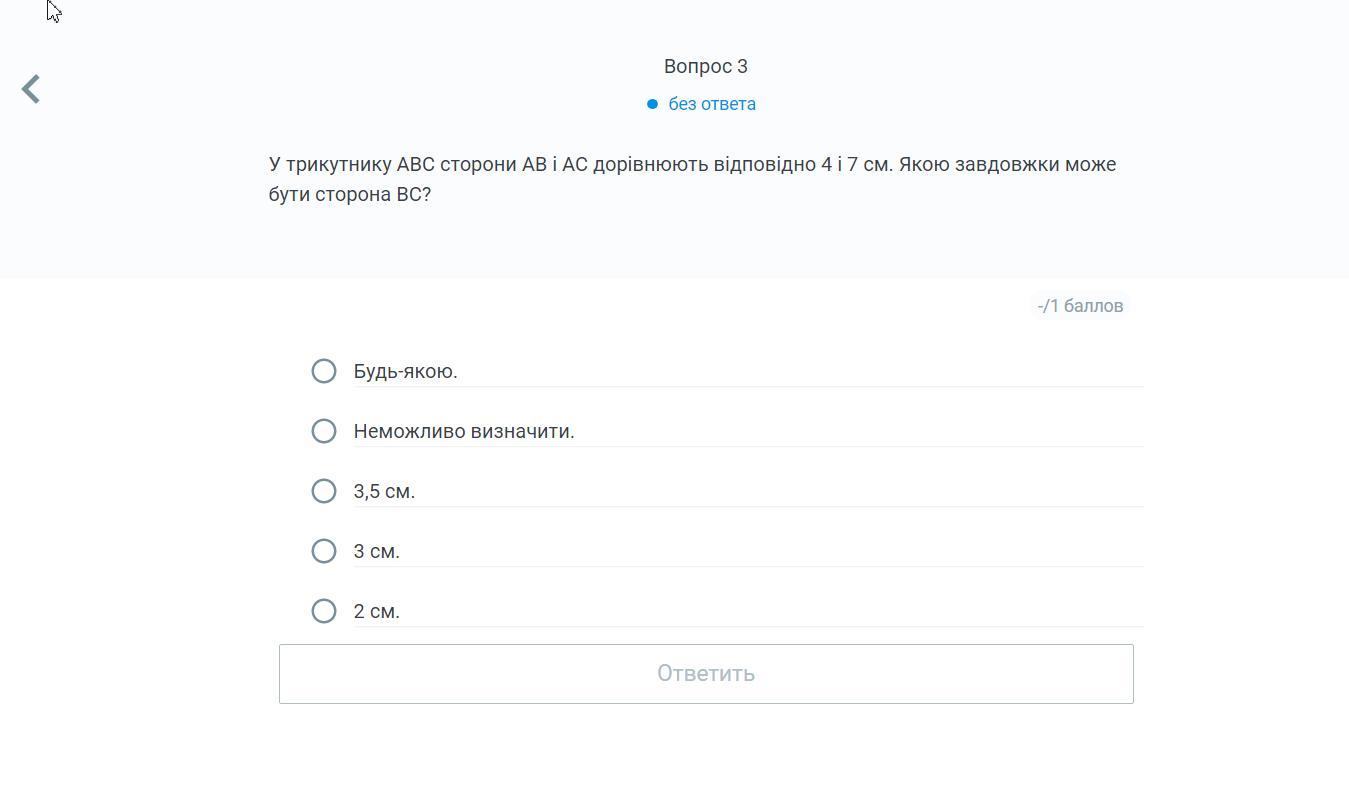Click the "2 см." answer label text
The image size is (1349, 805).
(376, 611)
